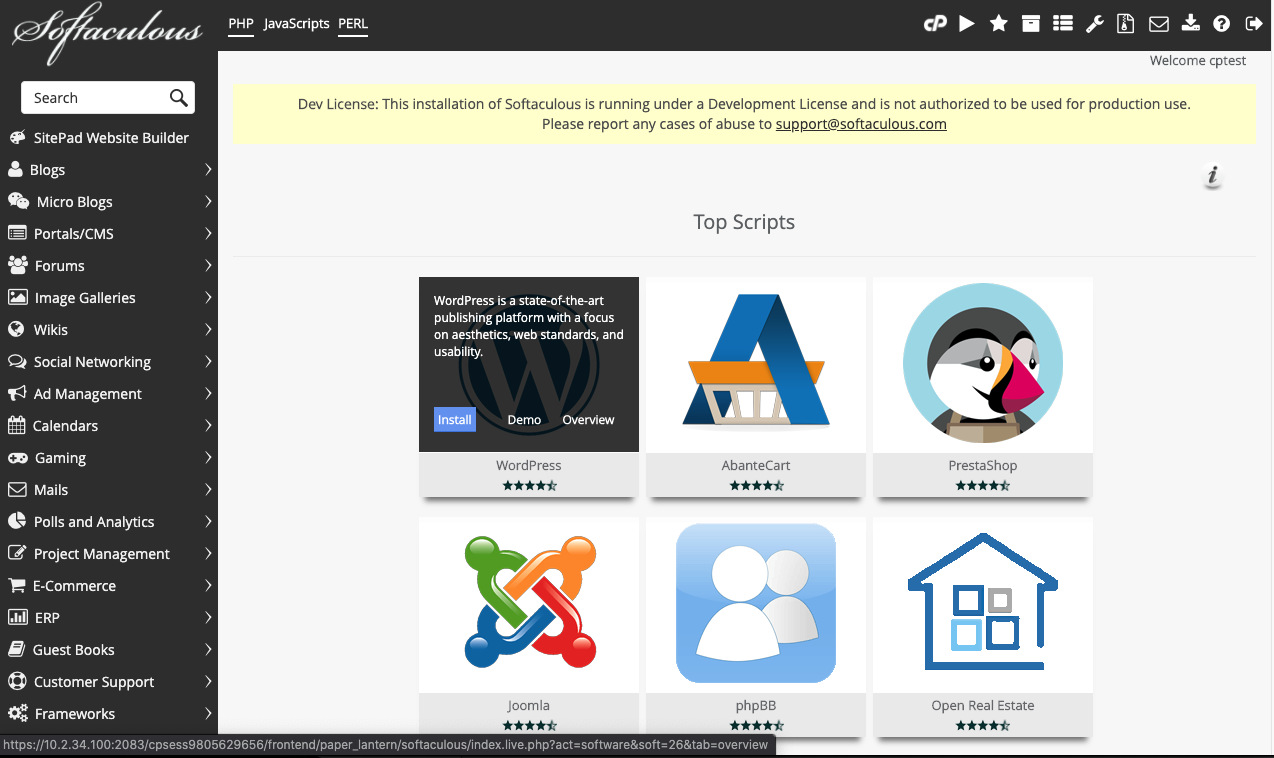Screen dimensions: 1274x758
Task: Expand the E-Commerce category
Action: [x=74, y=586]
